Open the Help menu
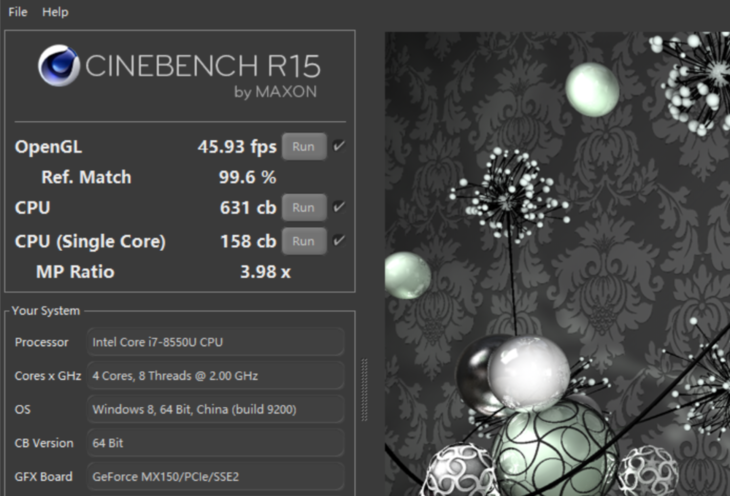Screen dimensions: 730x496 [55, 12]
